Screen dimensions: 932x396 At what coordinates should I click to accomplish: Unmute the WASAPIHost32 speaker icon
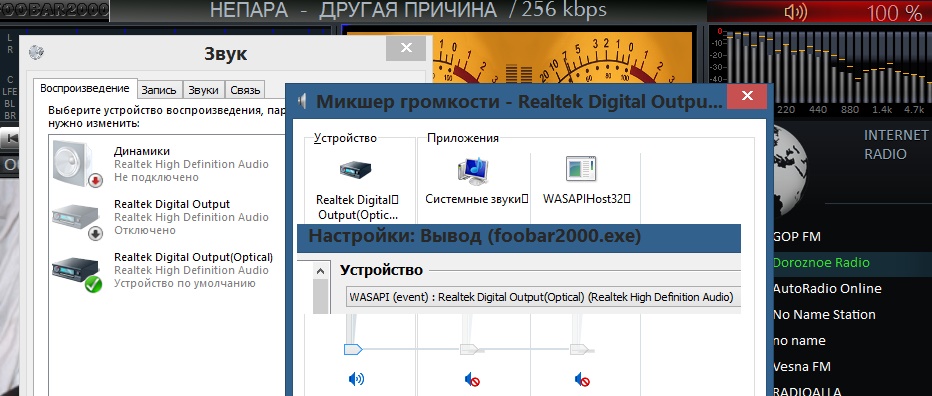click(582, 379)
